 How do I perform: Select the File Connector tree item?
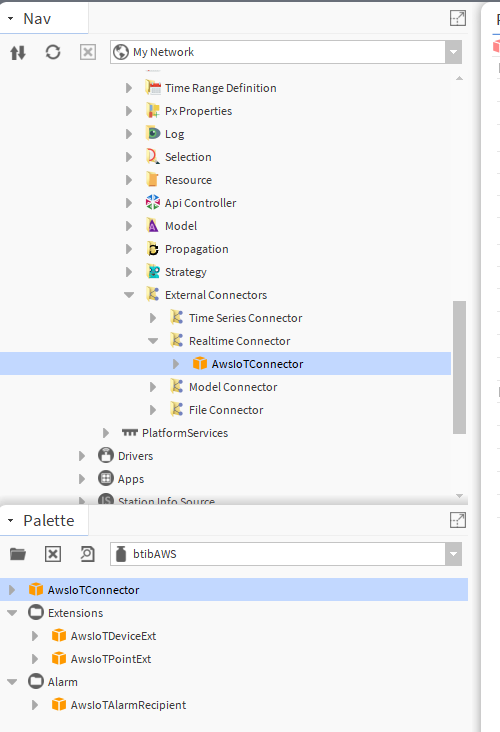226,410
